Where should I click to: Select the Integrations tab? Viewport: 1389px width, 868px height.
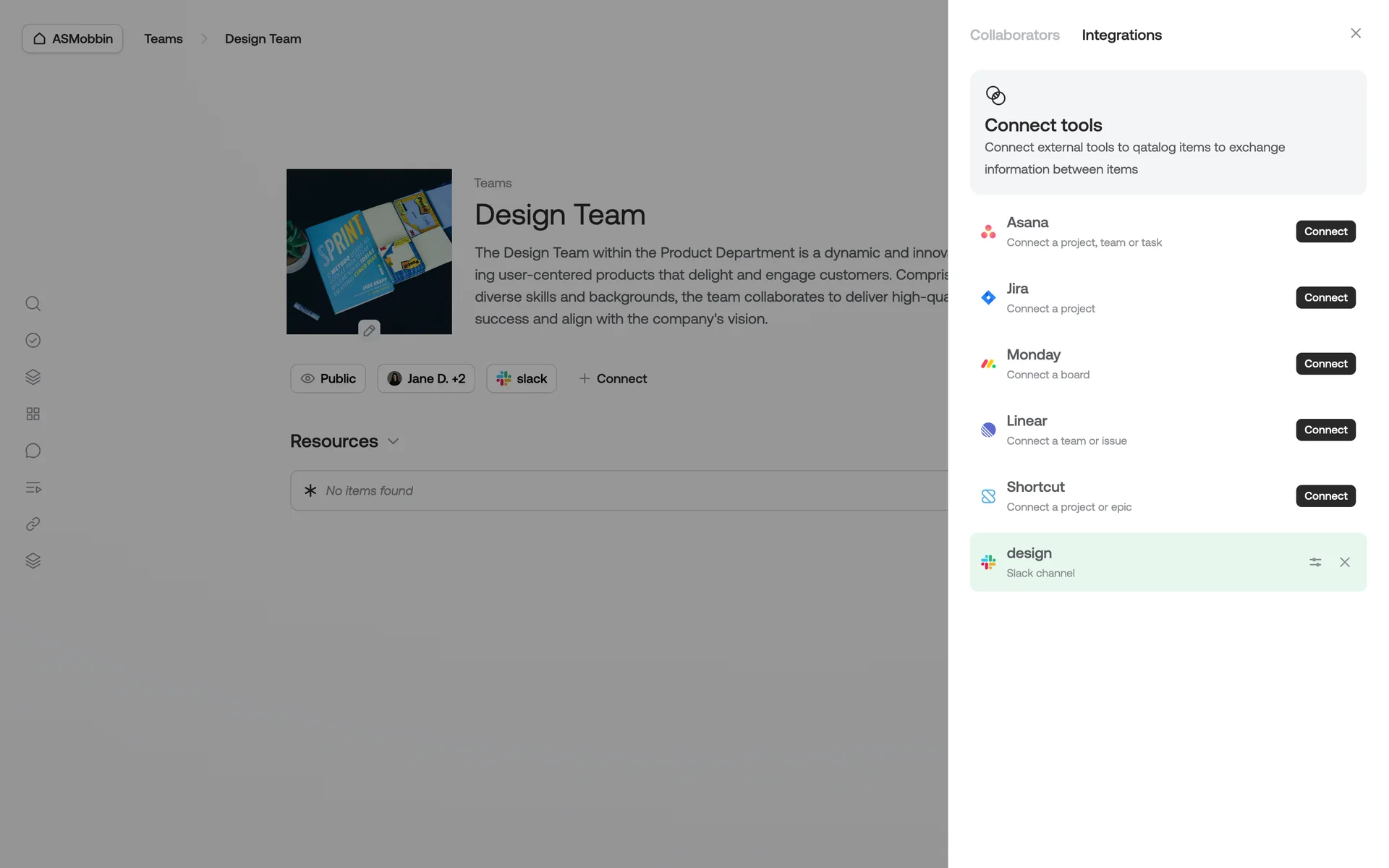click(1121, 35)
